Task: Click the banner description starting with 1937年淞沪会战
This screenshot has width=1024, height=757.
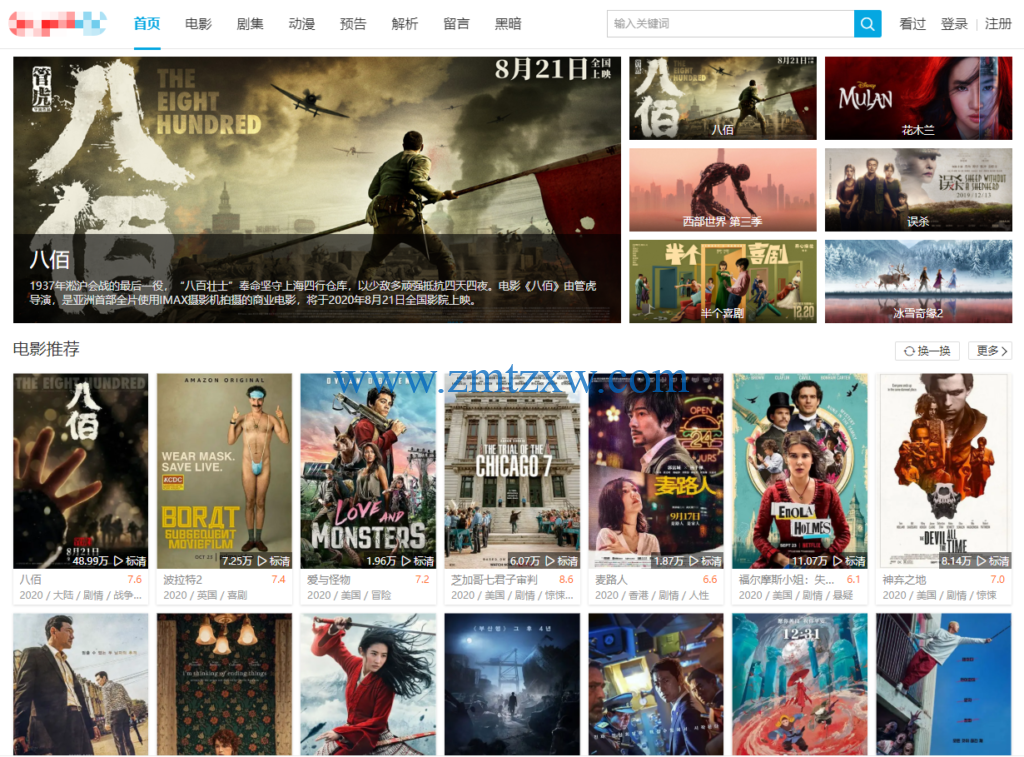Action: (x=313, y=293)
